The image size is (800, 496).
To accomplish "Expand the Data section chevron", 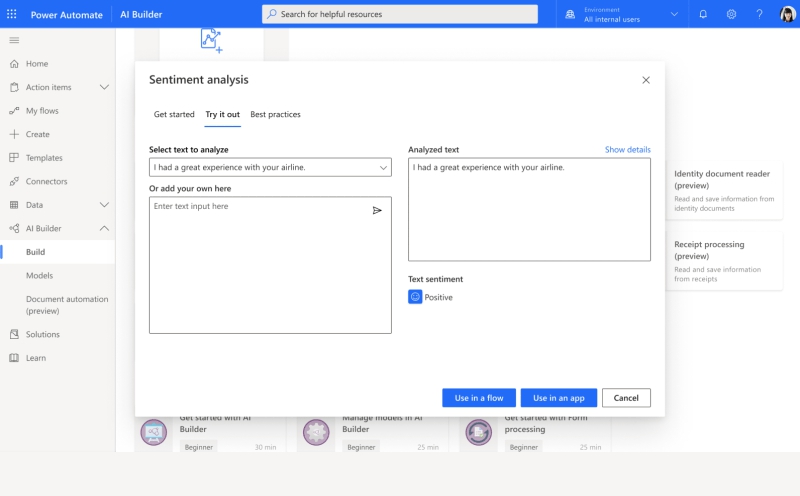I will (104, 205).
